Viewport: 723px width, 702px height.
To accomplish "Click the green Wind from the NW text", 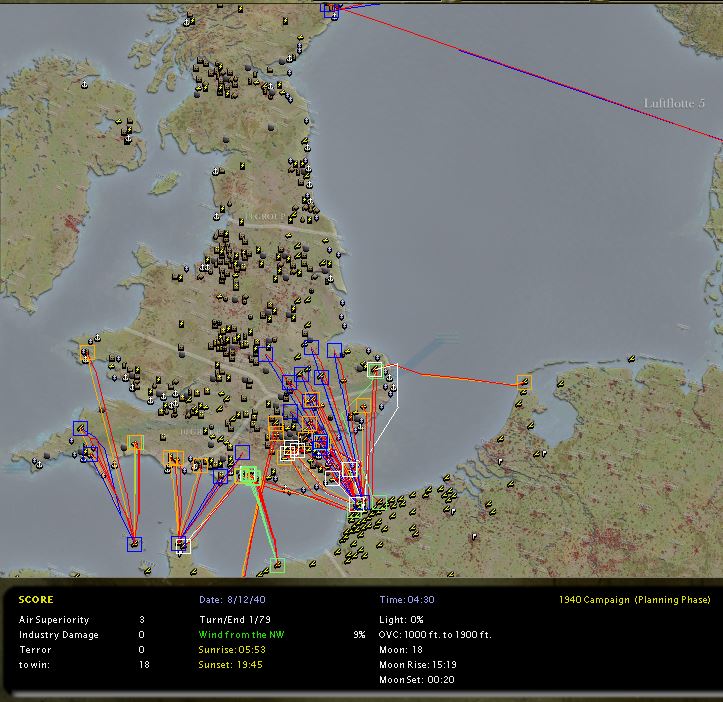I will [x=242, y=635].
